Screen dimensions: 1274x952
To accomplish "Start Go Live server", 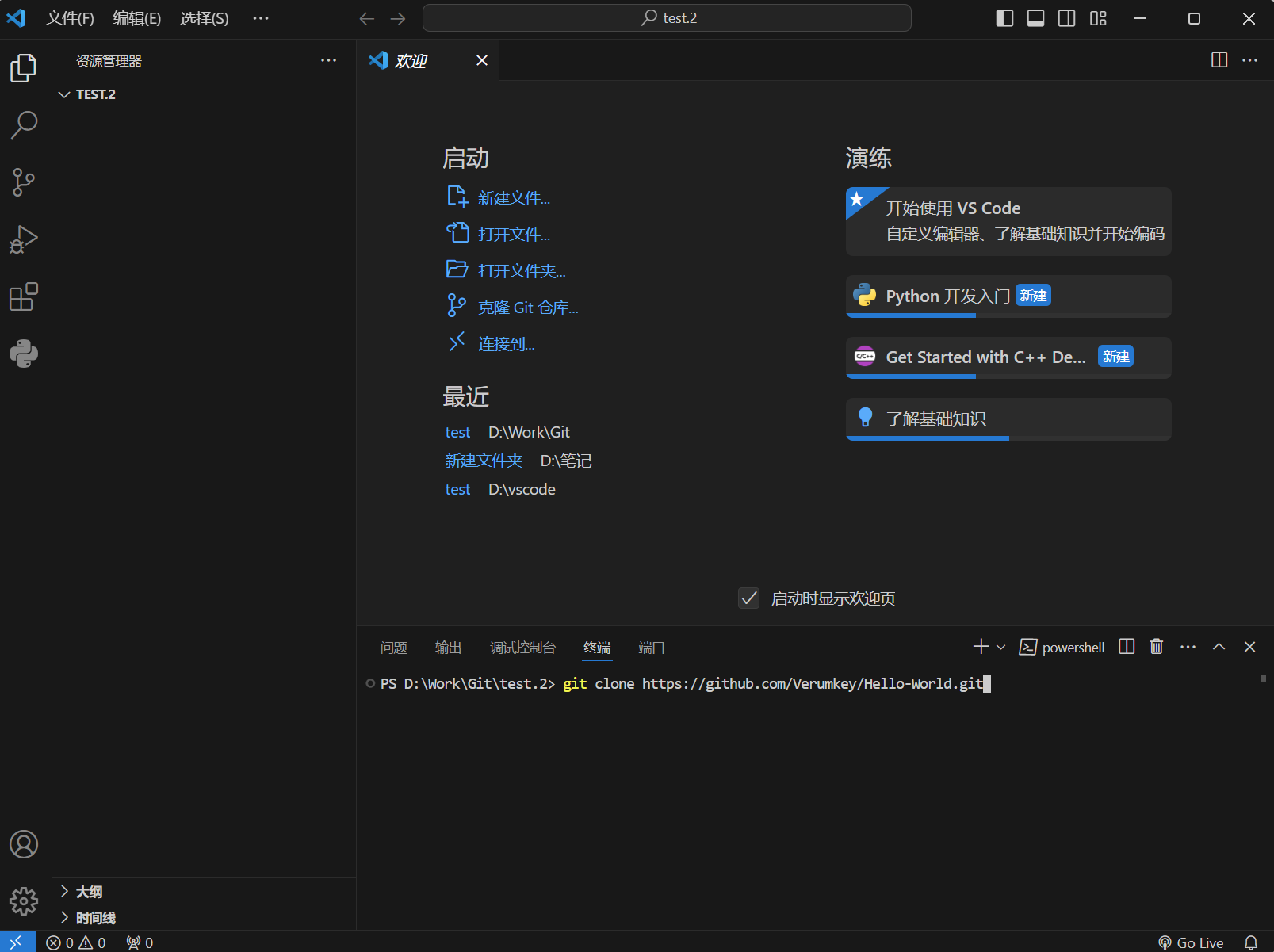I will pos(1191,942).
